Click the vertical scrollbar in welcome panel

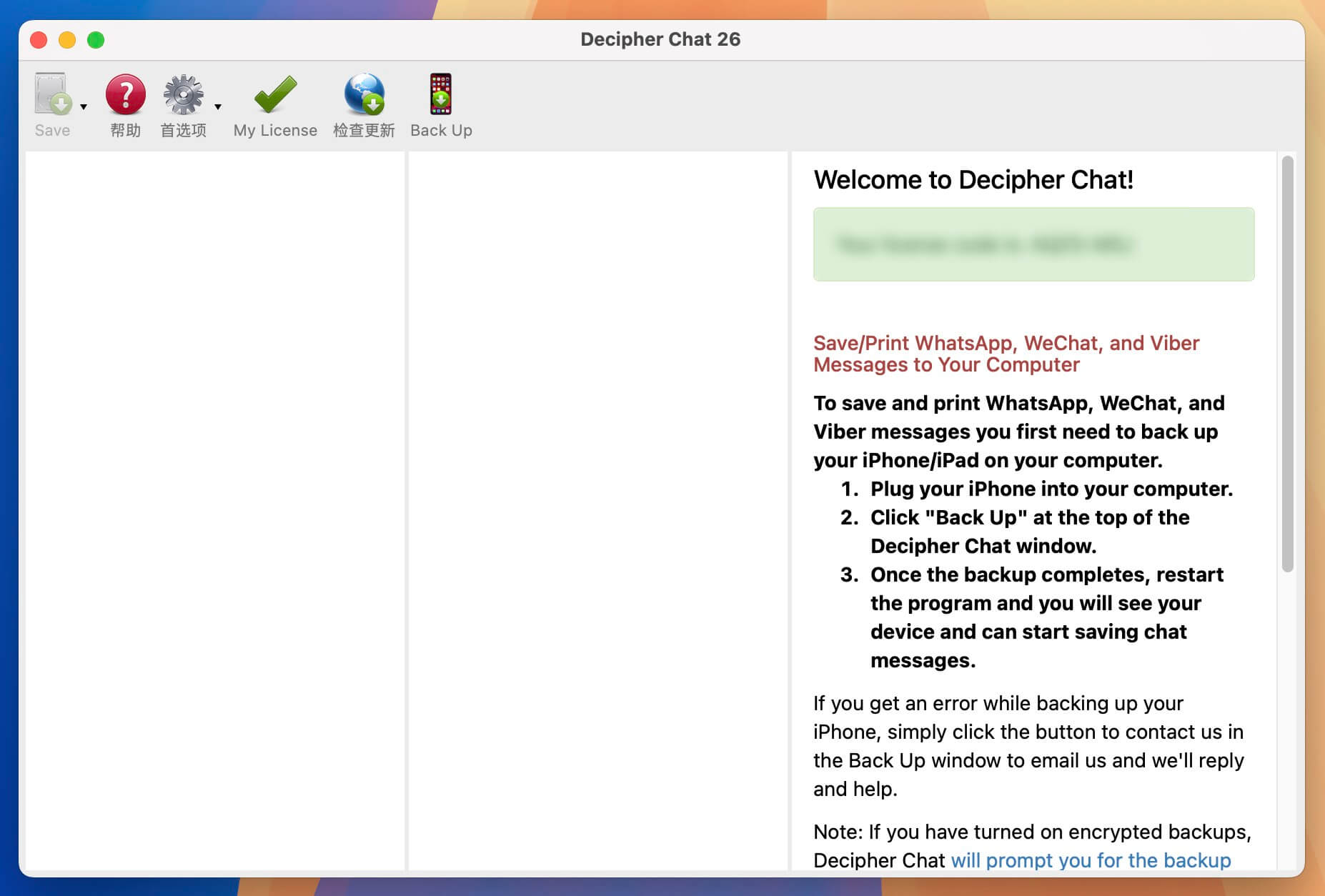[x=1288, y=364]
